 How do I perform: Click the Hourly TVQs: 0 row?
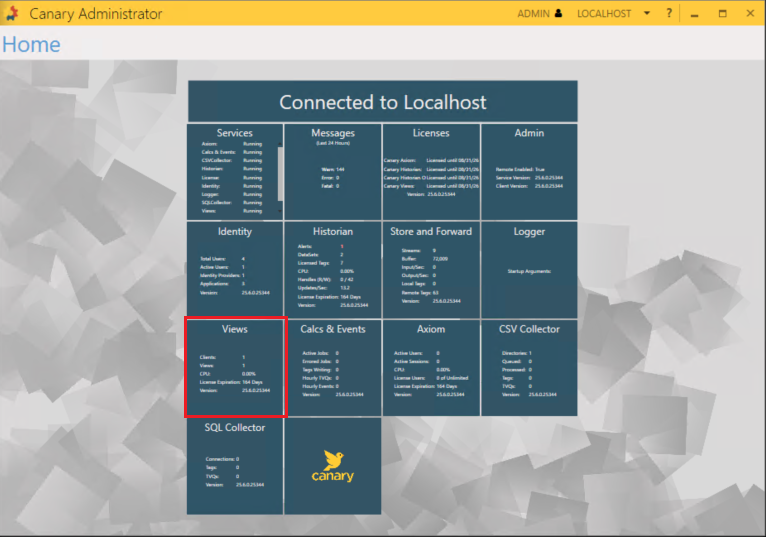tap(320, 378)
